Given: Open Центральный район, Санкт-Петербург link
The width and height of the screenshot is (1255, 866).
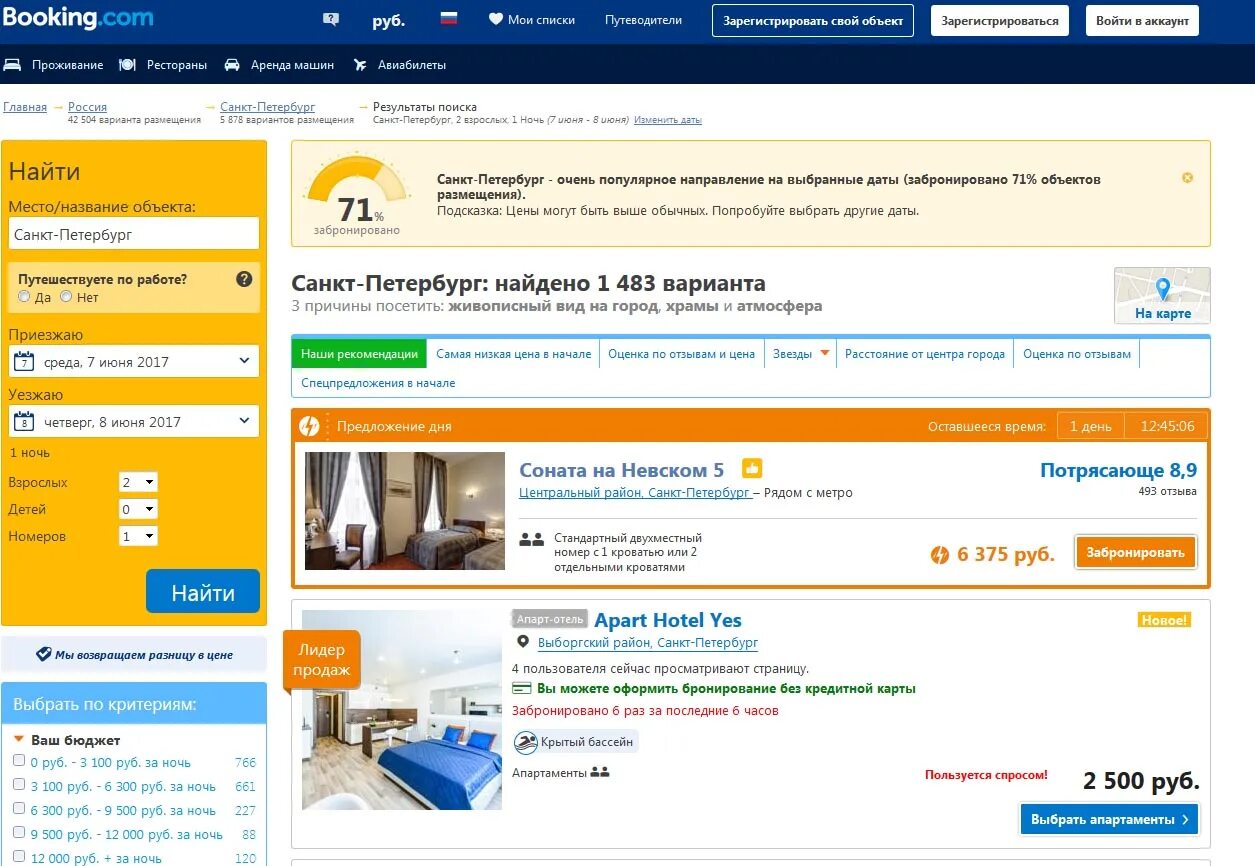Looking at the screenshot, I should 634,493.
